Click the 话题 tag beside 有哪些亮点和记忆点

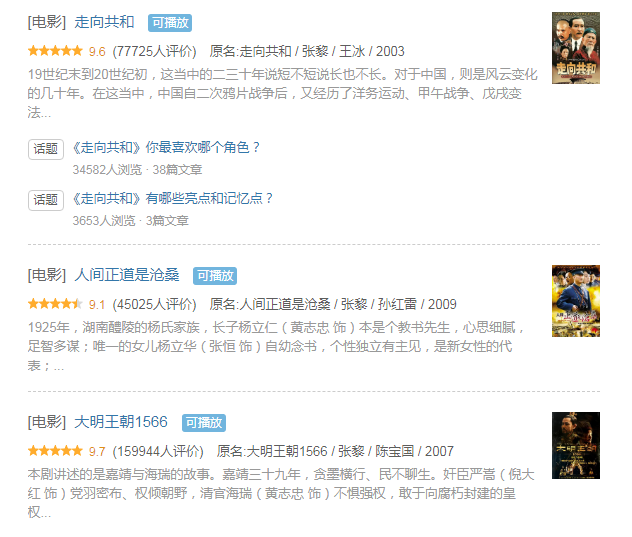[46, 200]
